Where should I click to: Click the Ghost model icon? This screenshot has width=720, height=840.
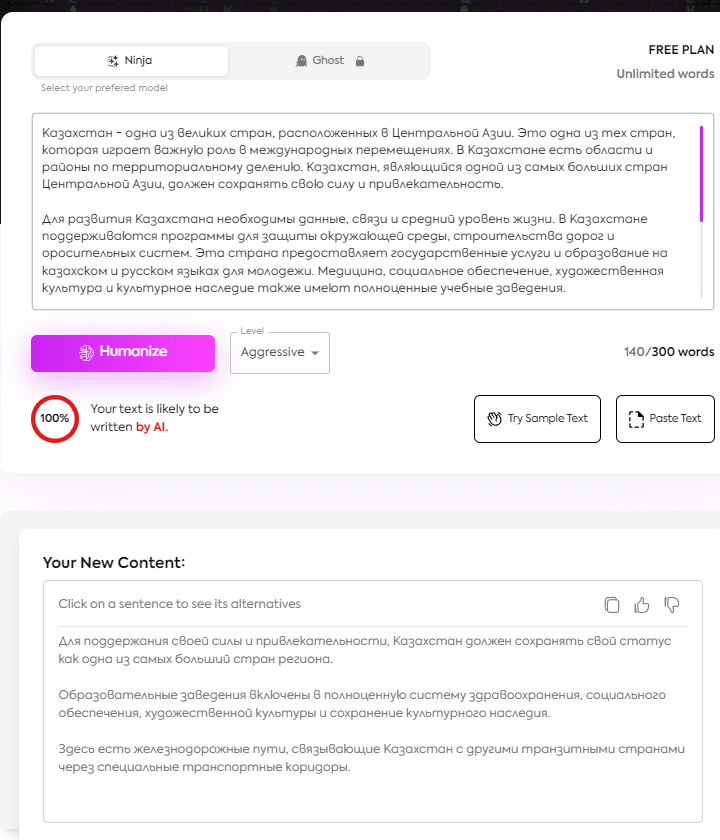coord(301,61)
